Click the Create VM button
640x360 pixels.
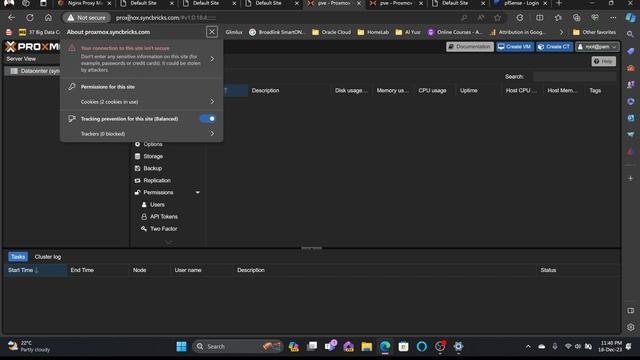coord(515,47)
